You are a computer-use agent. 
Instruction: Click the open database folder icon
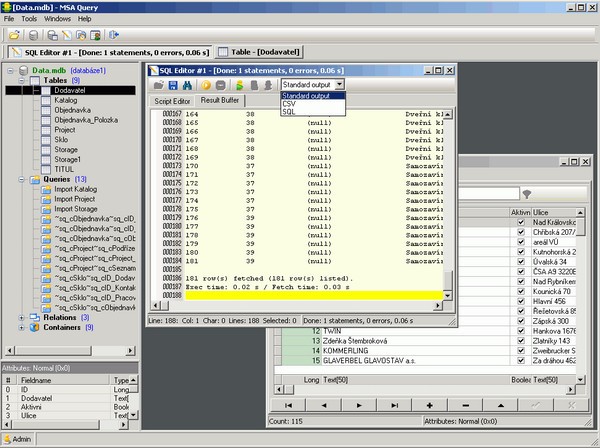tap(14, 35)
